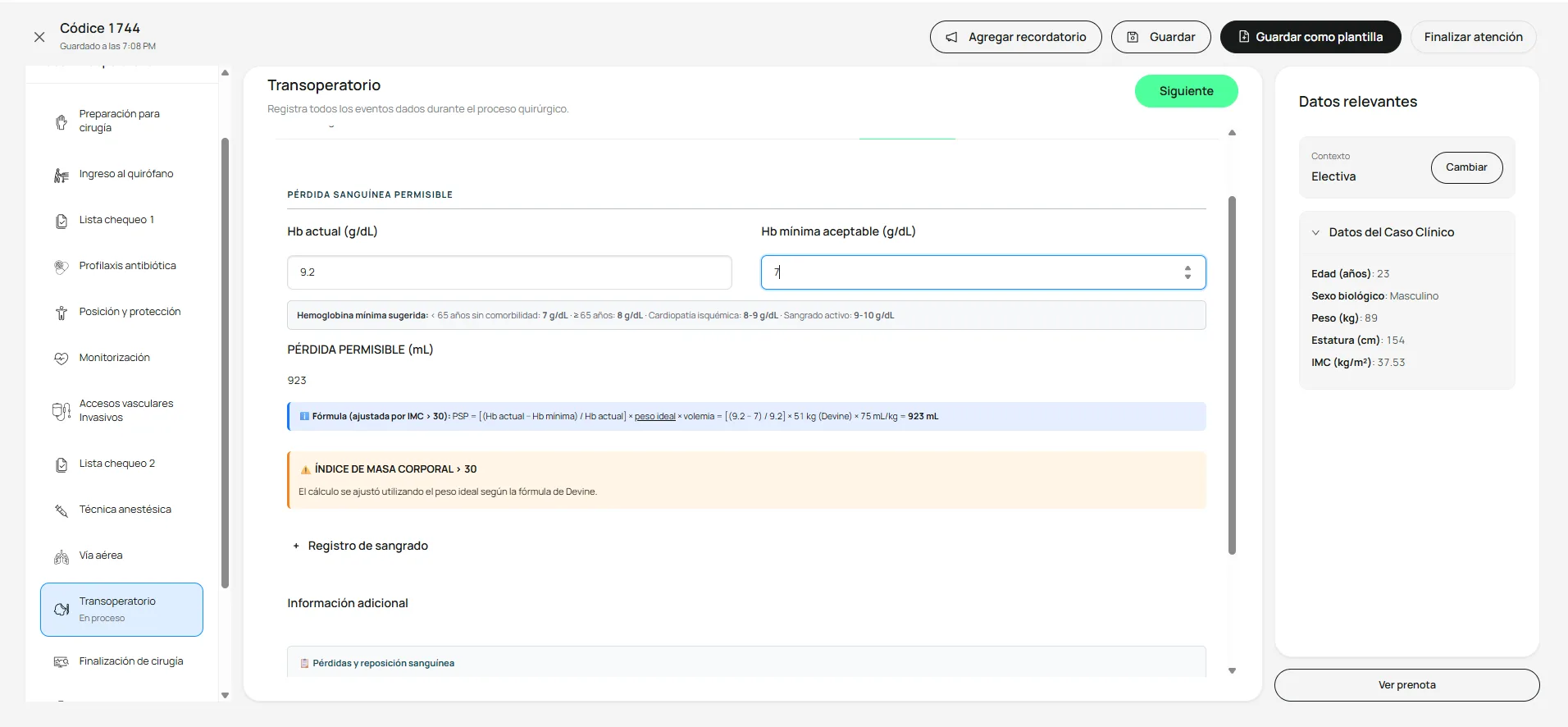Click the Cambiar context button
Image resolution: width=1568 pixels, height=727 pixels.
(x=1466, y=167)
